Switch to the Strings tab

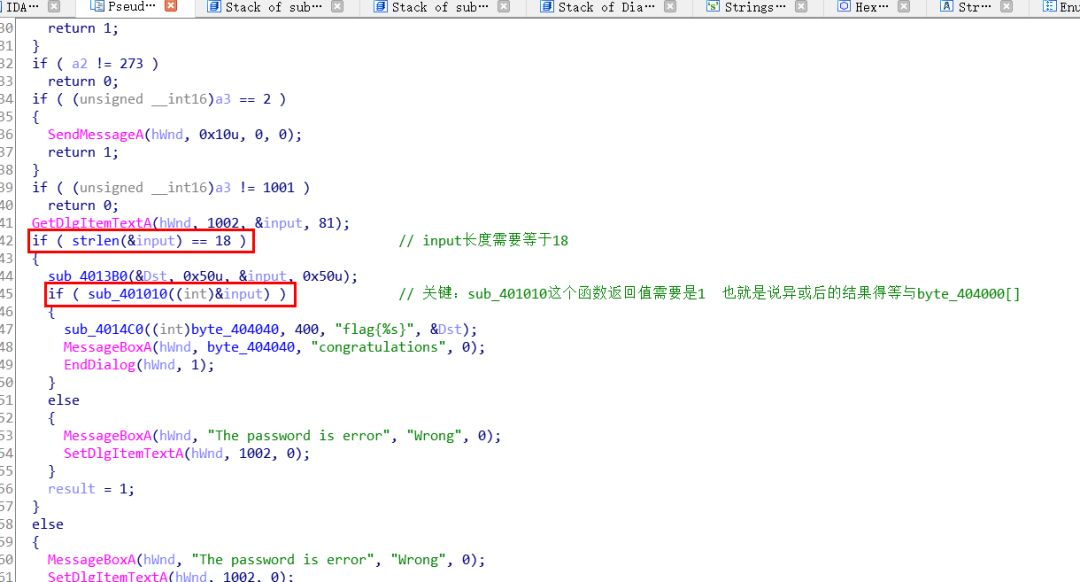[x=755, y=7]
